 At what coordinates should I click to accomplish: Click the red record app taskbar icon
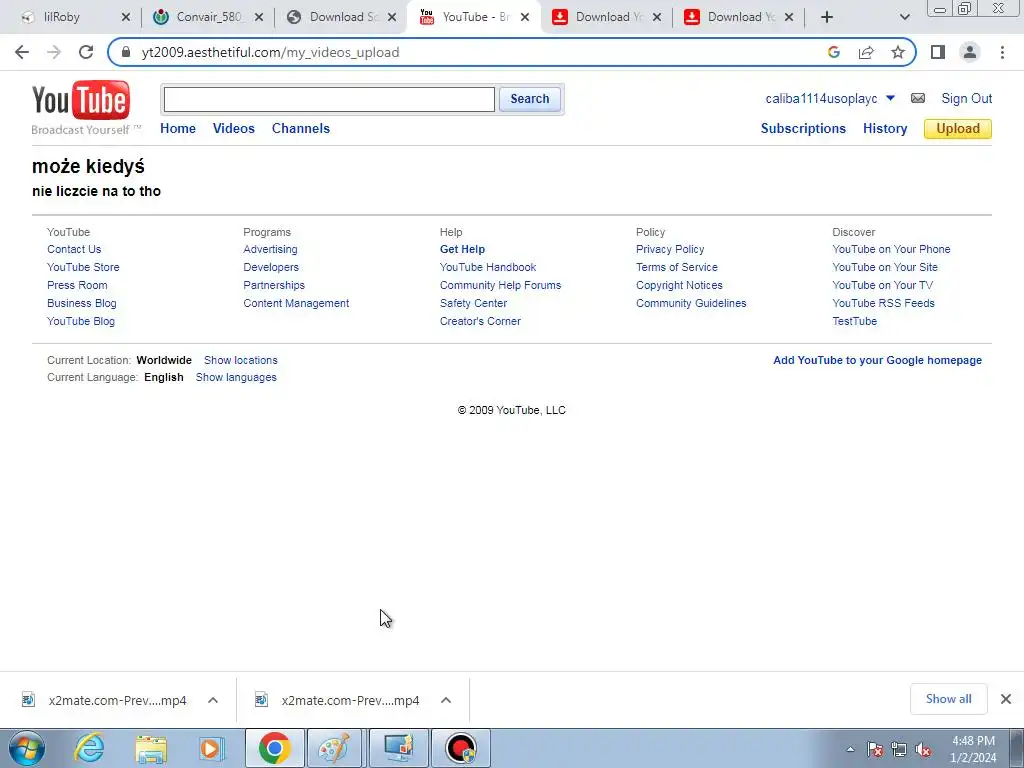coord(460,748)
